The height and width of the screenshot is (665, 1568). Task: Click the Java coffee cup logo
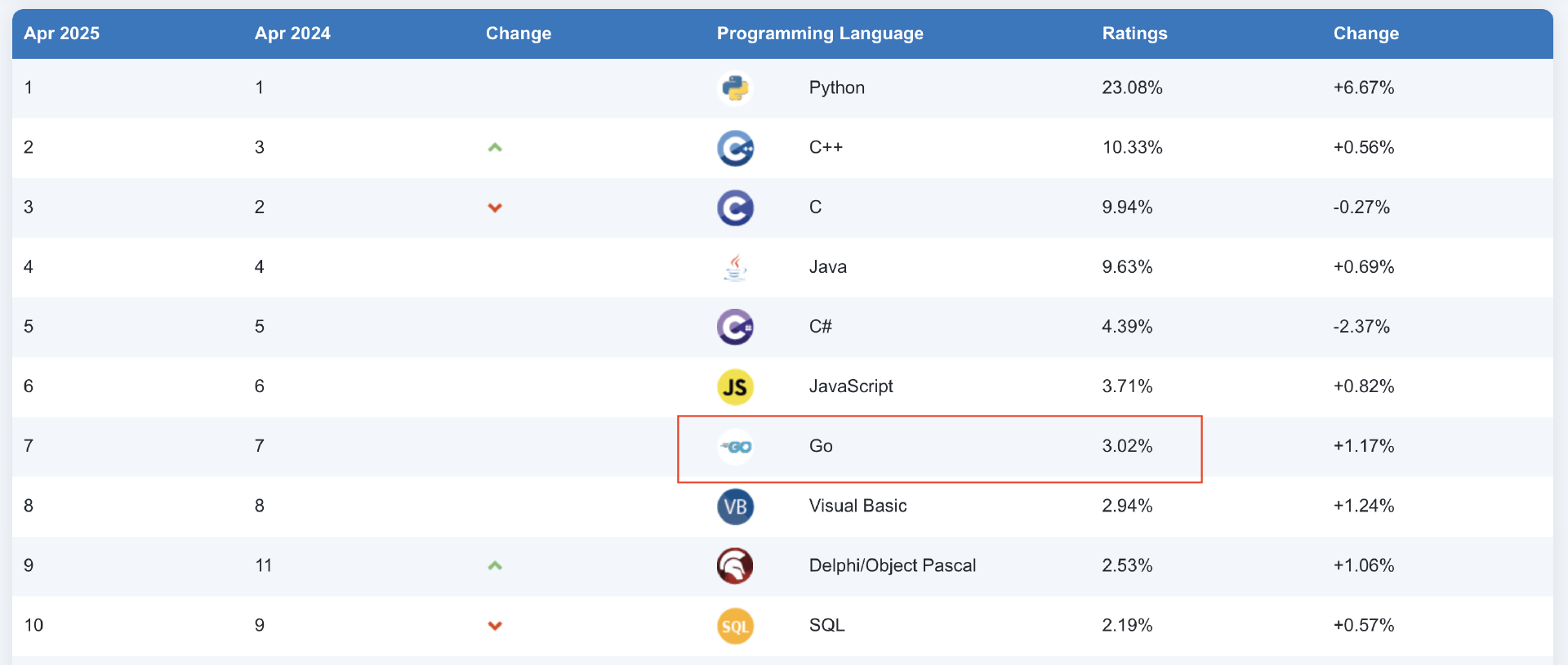(x=735, y=267)
